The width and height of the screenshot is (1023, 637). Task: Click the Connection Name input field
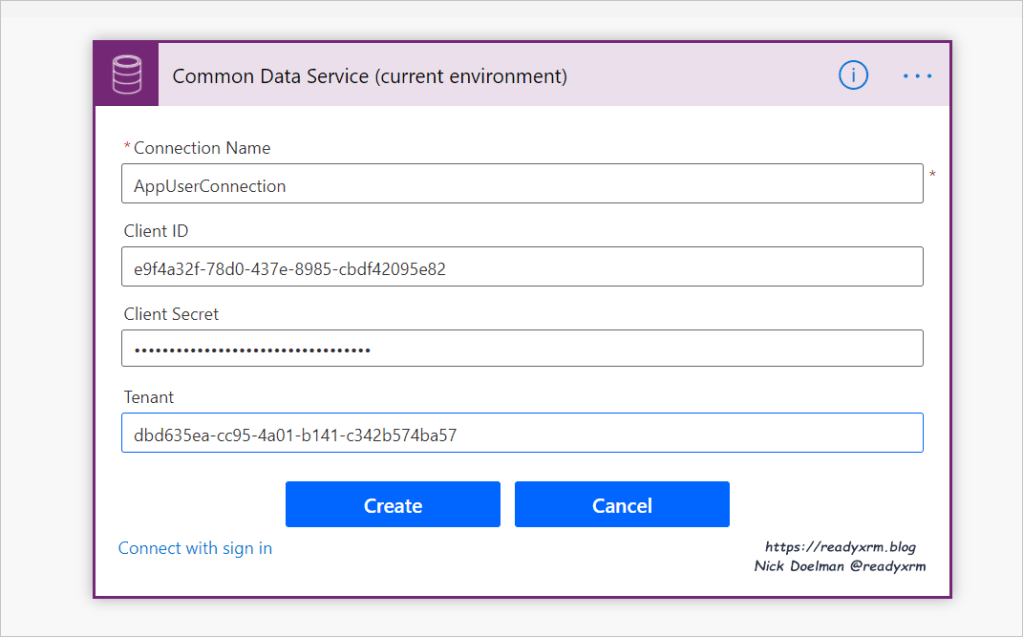tap(521, 185)
